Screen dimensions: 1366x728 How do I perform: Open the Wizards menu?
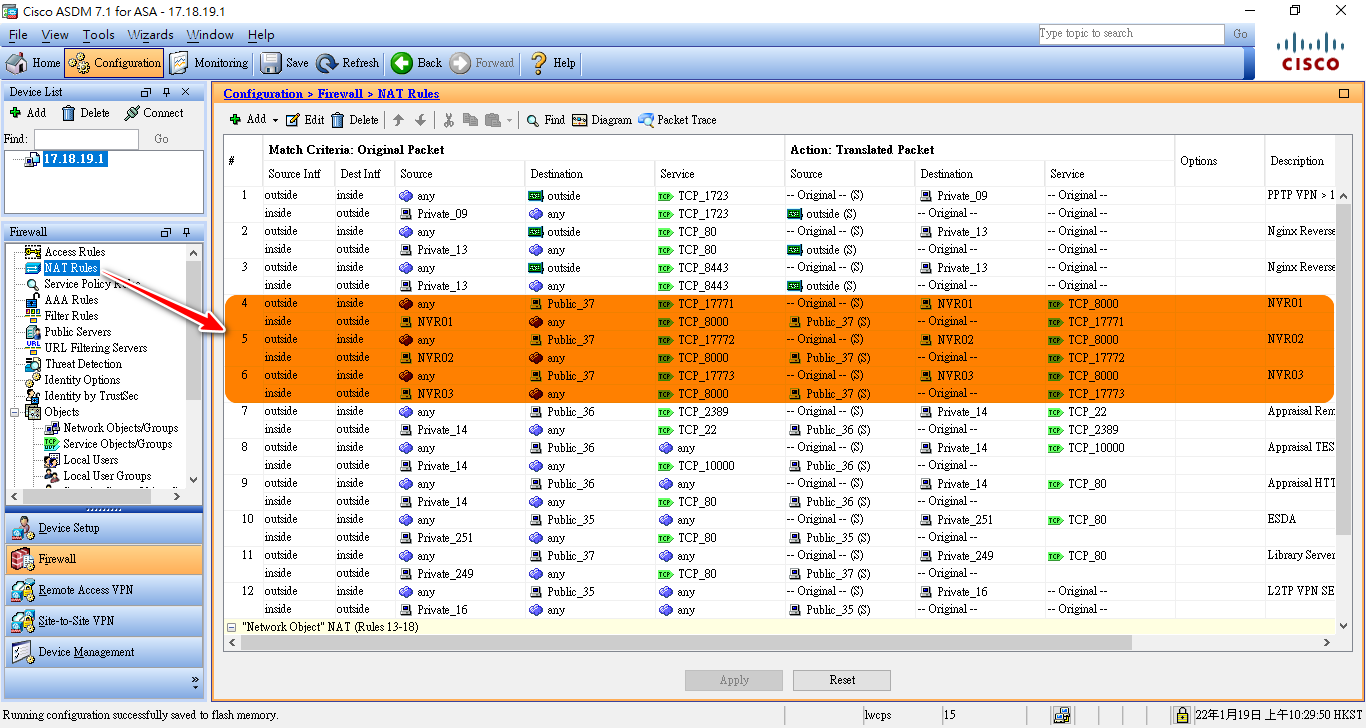point(150,35)
